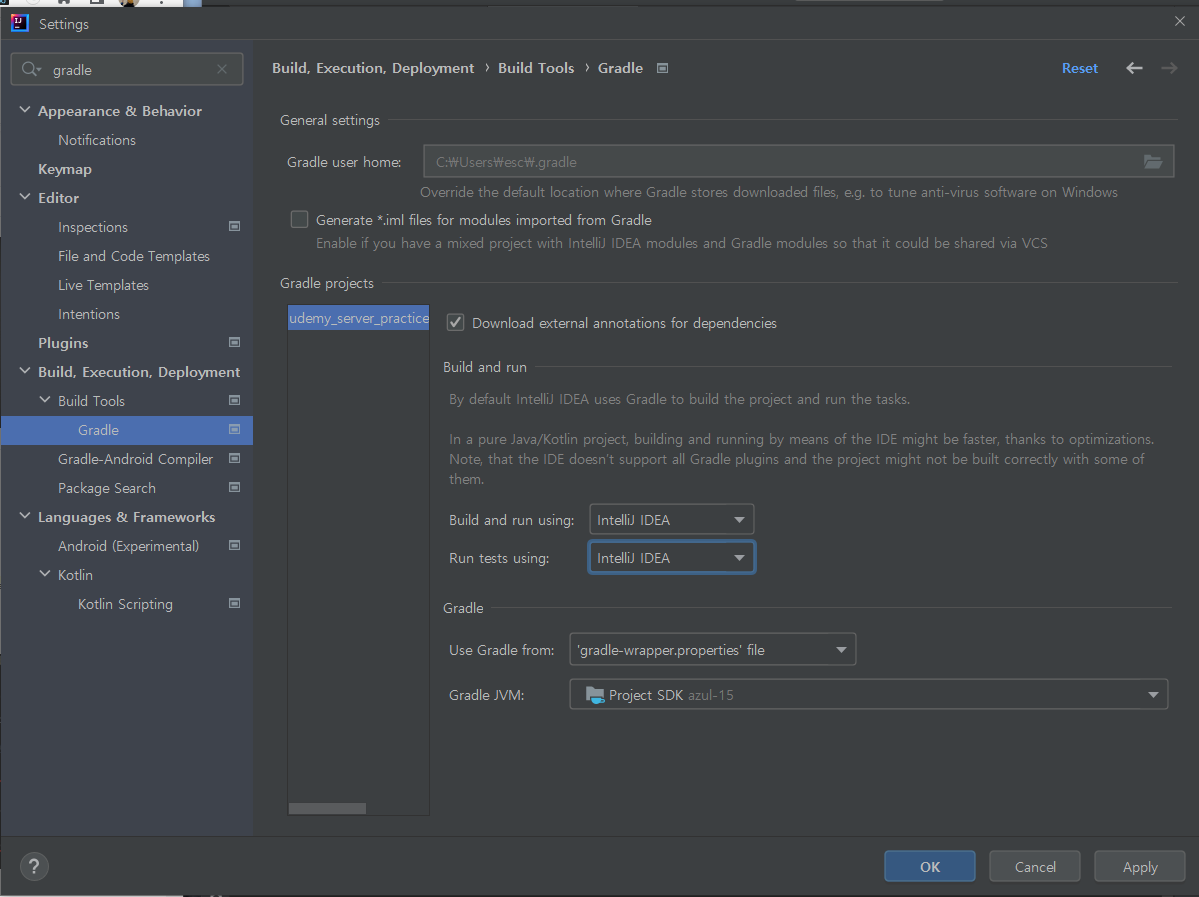This screenshot has height=897, width=1199.
Task: Click project icon next to Gradle-Android Compiler
Action: click(x=235, y=459)
